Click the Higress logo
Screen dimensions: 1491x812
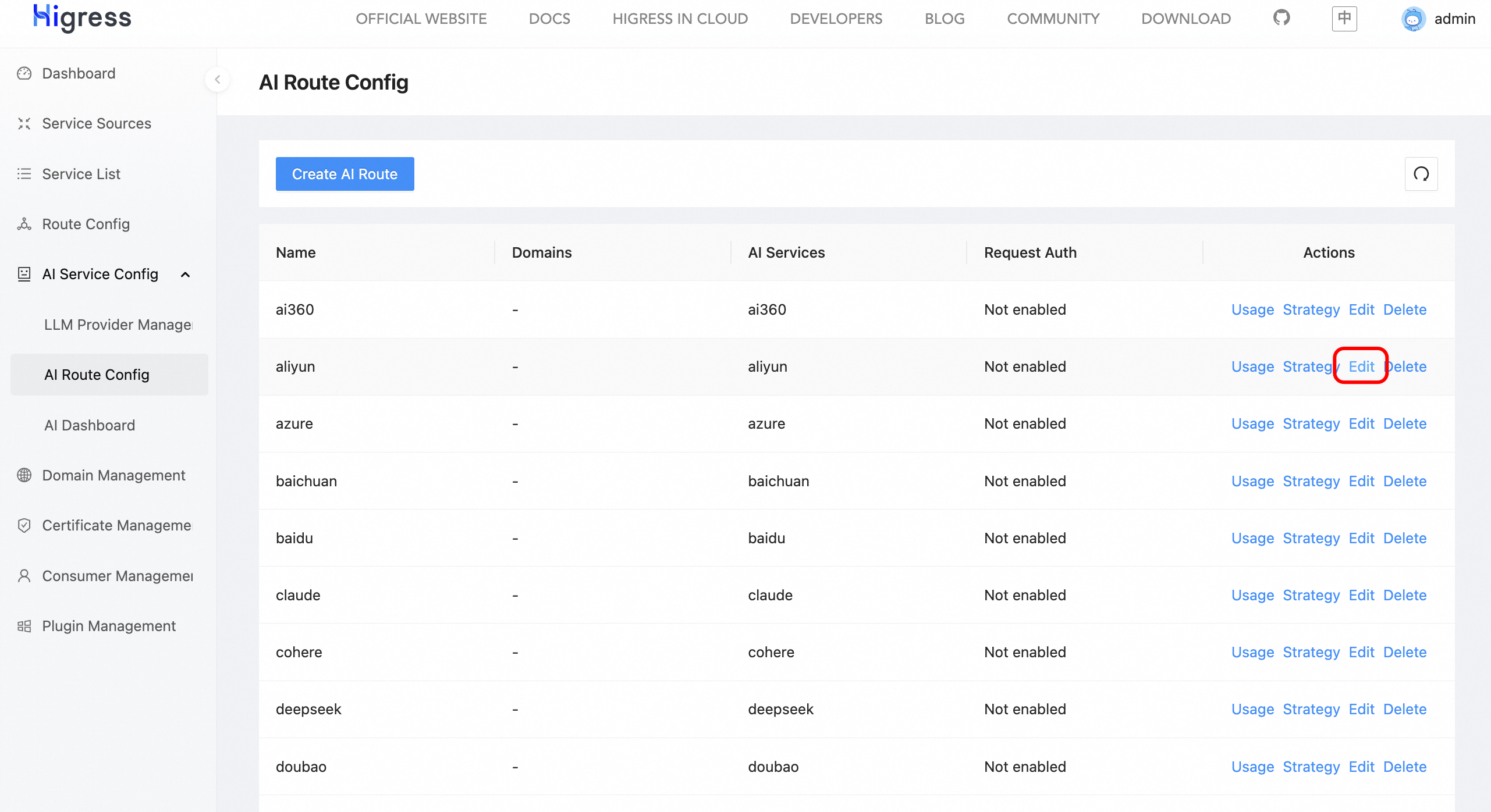(82, 18)
